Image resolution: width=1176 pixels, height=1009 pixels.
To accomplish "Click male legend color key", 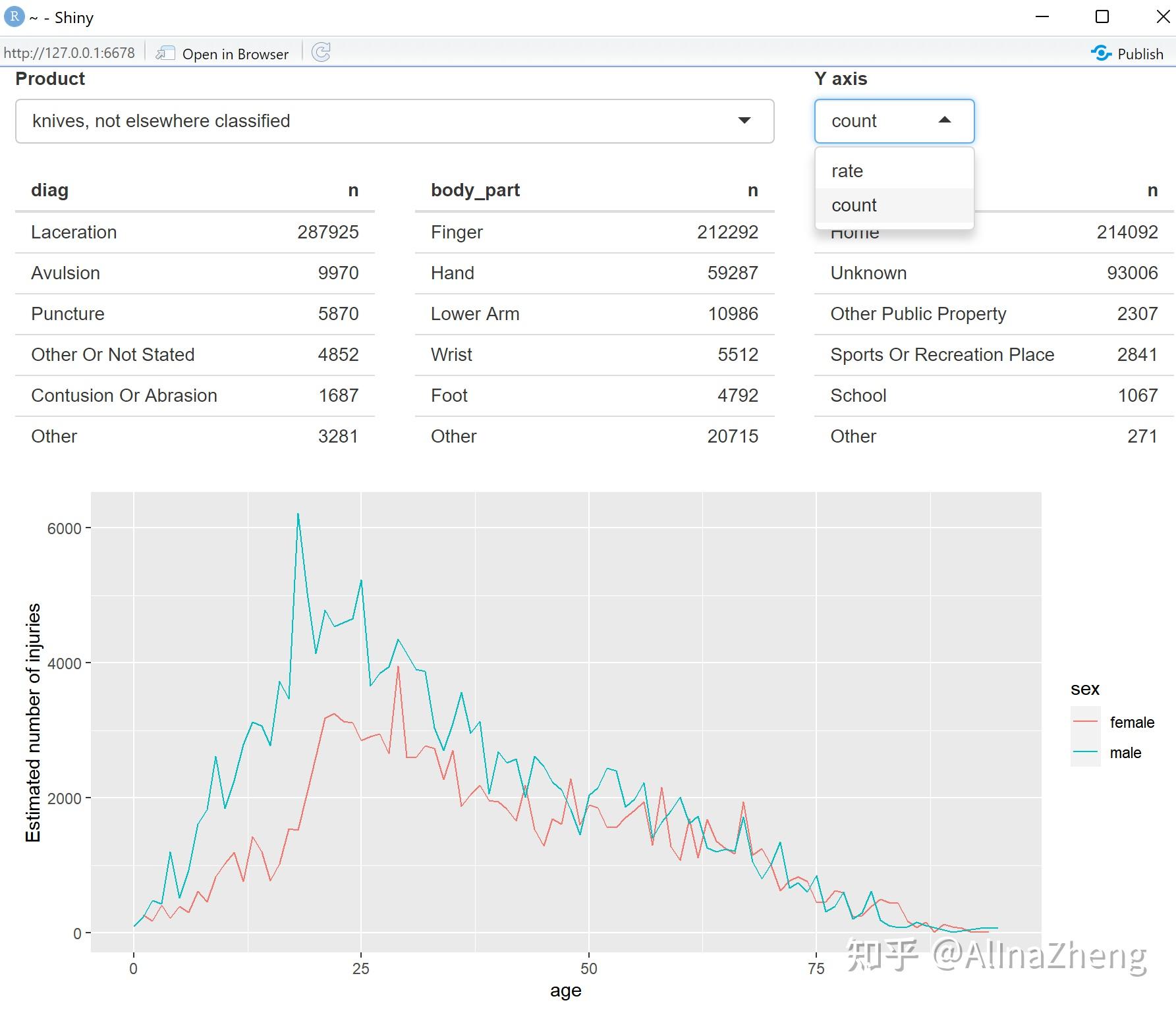I will 1085,752.
